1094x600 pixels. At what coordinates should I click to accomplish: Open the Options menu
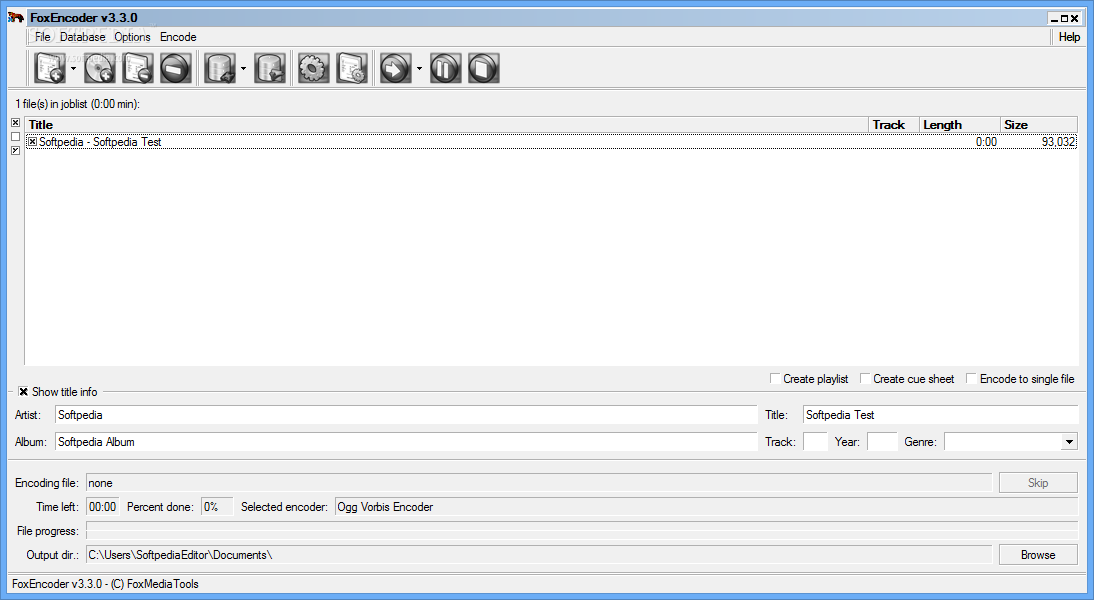132,37
